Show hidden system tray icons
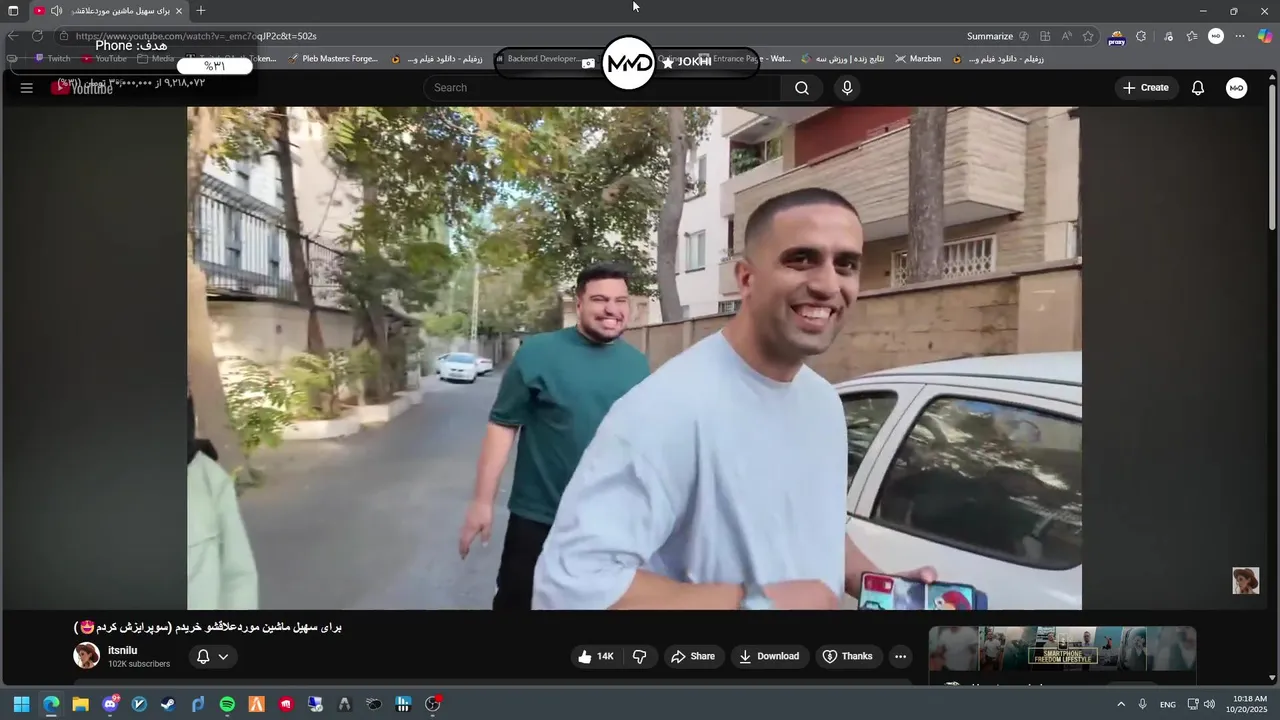 pyautogui.click(x=1121, y=704)
